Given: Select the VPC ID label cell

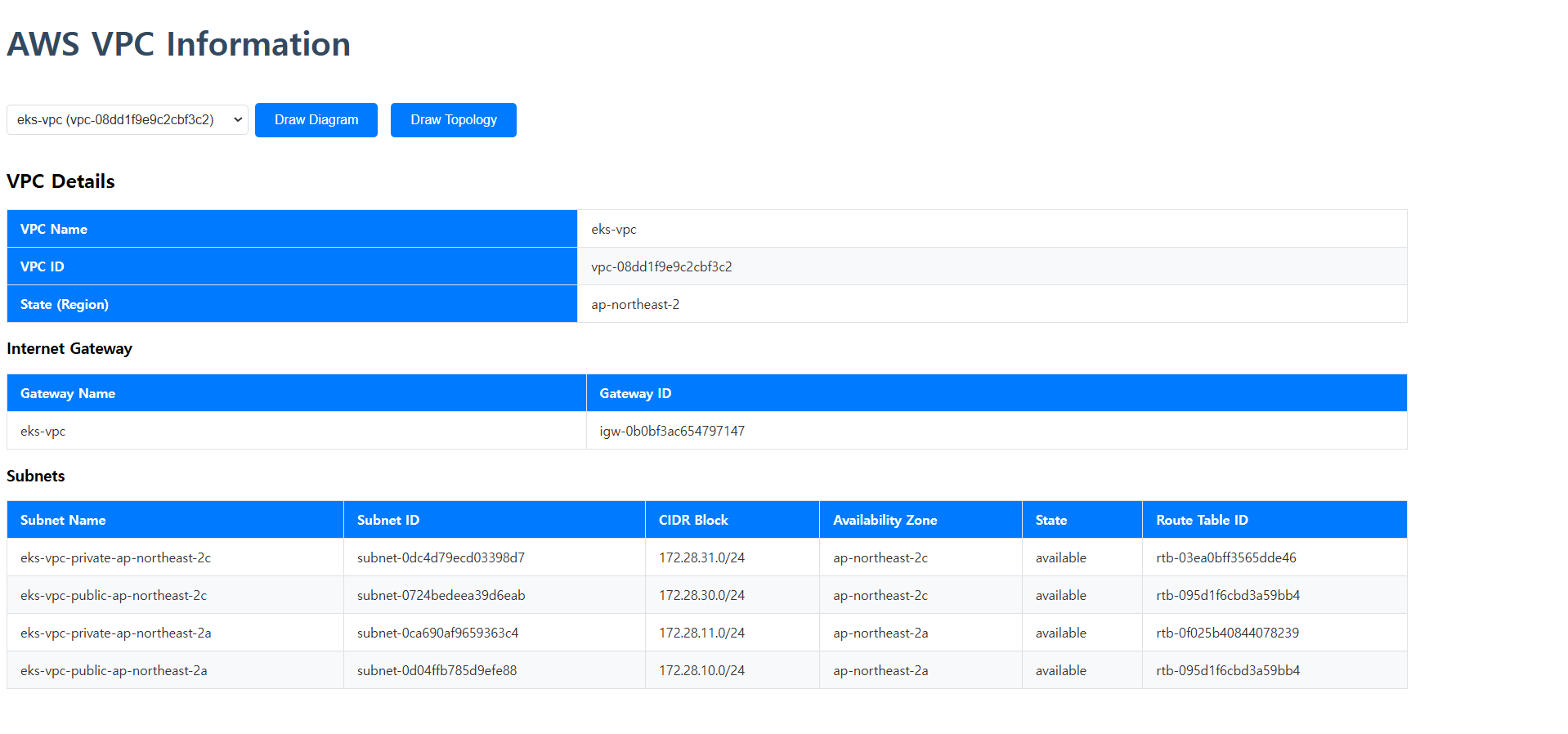Looking at the screenshot, I should click(x=292, y=266).
